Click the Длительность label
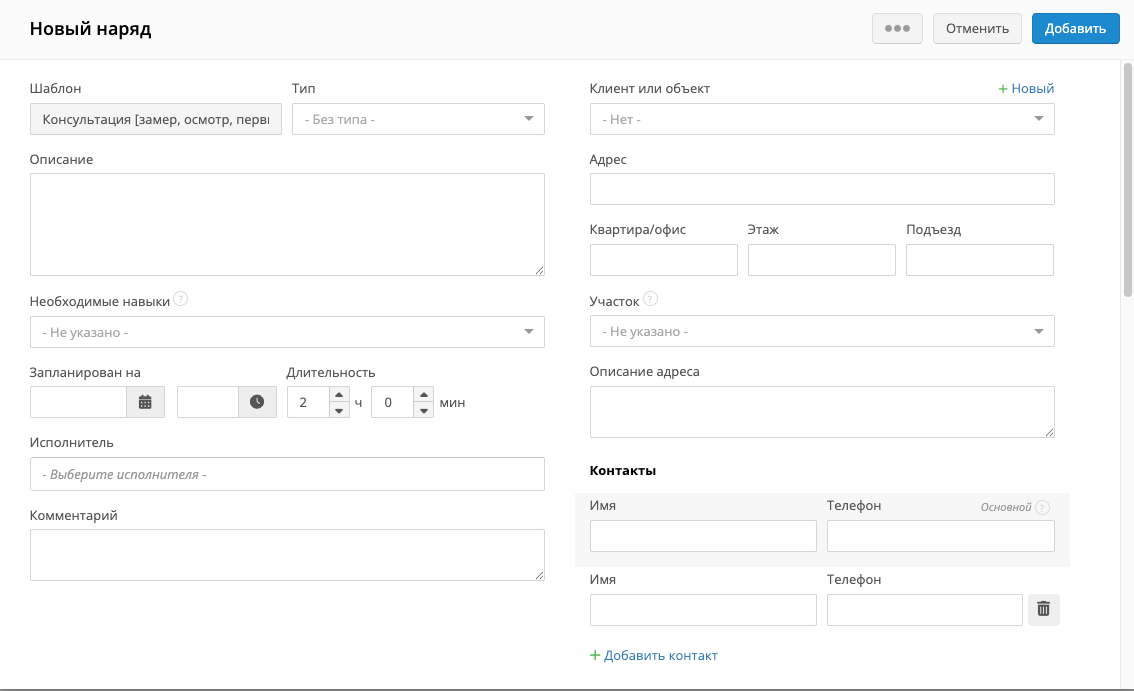Viewport: 1134px width, 691px height. click(331, 373)
